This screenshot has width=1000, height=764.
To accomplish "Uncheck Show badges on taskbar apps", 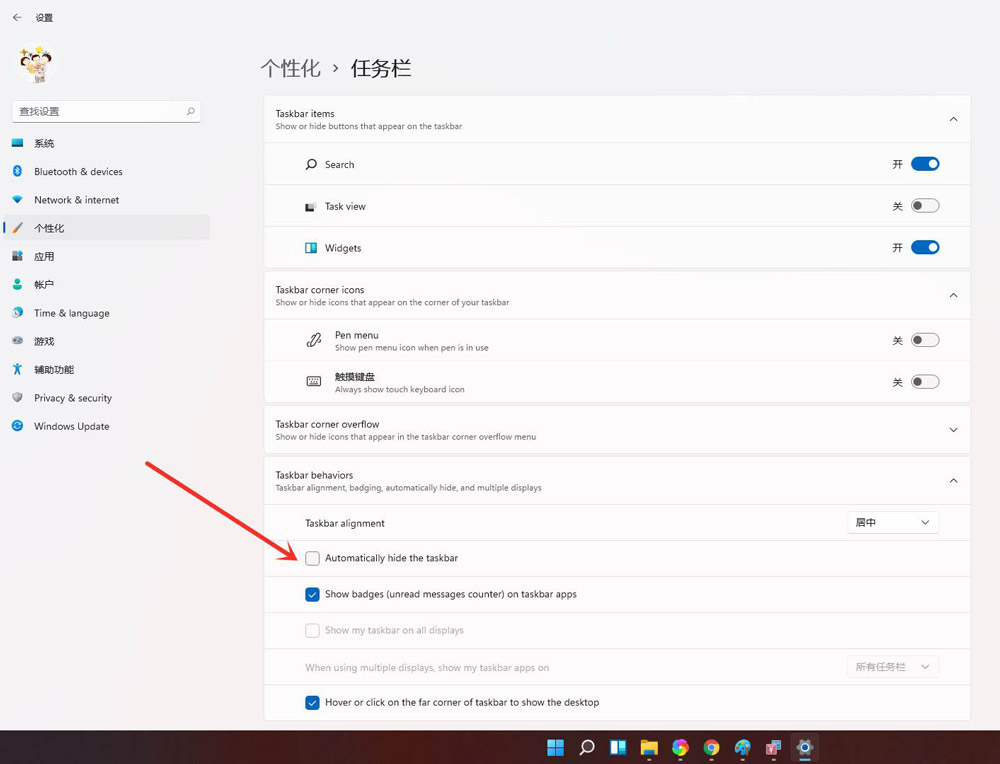I will (313, 594).
